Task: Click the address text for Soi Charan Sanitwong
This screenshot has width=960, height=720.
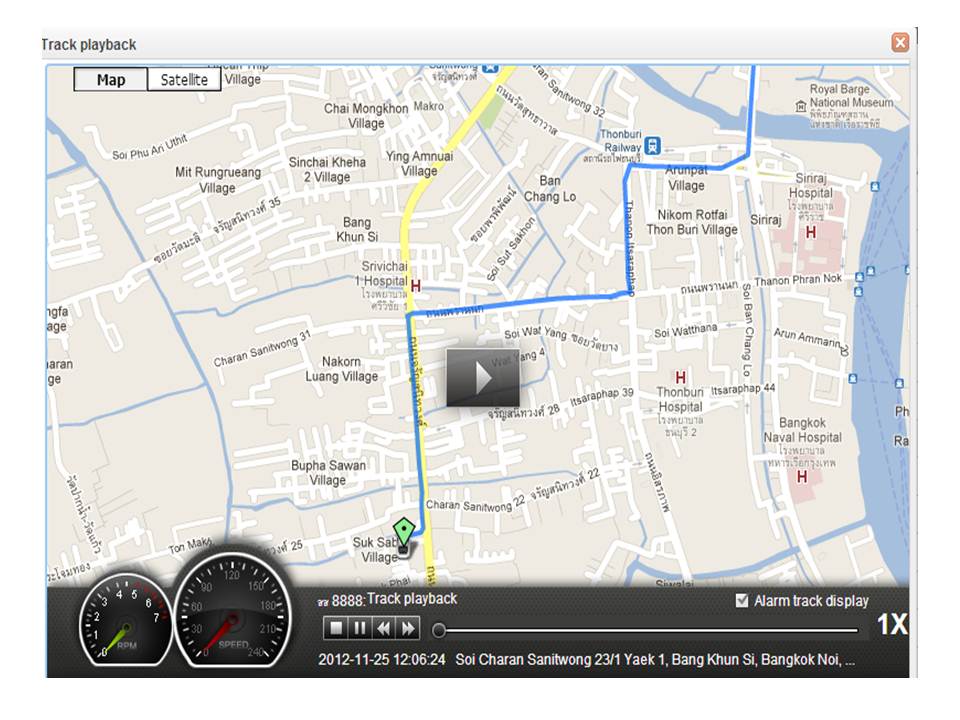Action: click(655, 660)
